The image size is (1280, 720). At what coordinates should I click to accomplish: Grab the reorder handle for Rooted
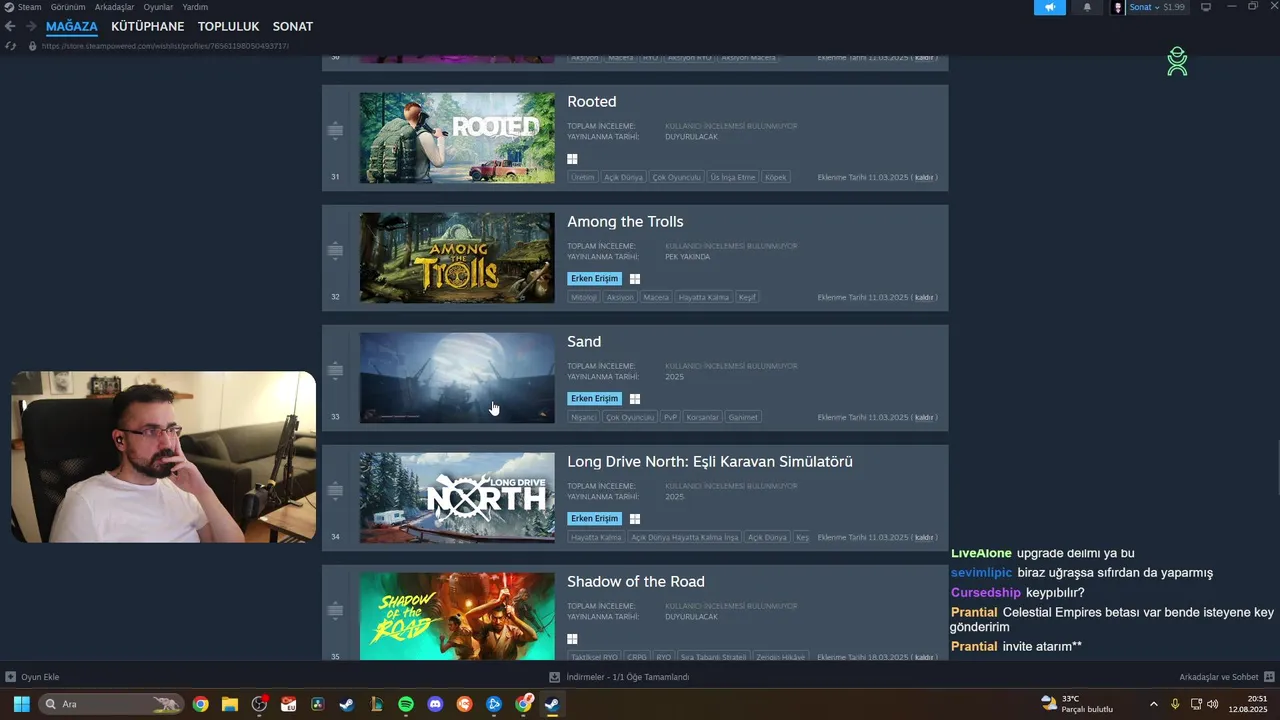click(x=335, y=131)
